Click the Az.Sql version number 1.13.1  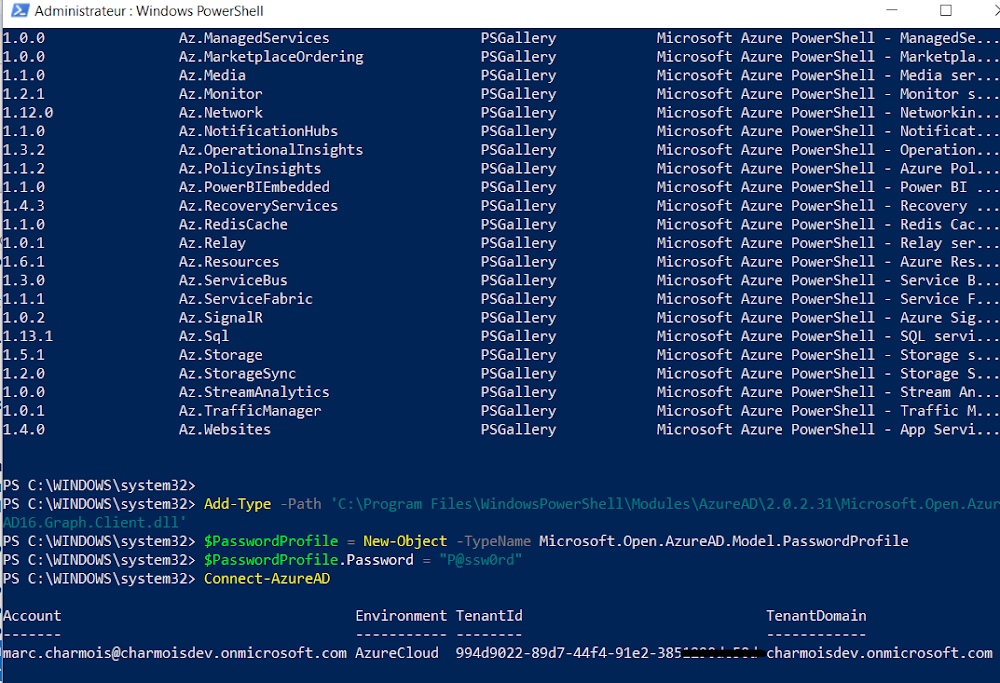click(28, 336)
